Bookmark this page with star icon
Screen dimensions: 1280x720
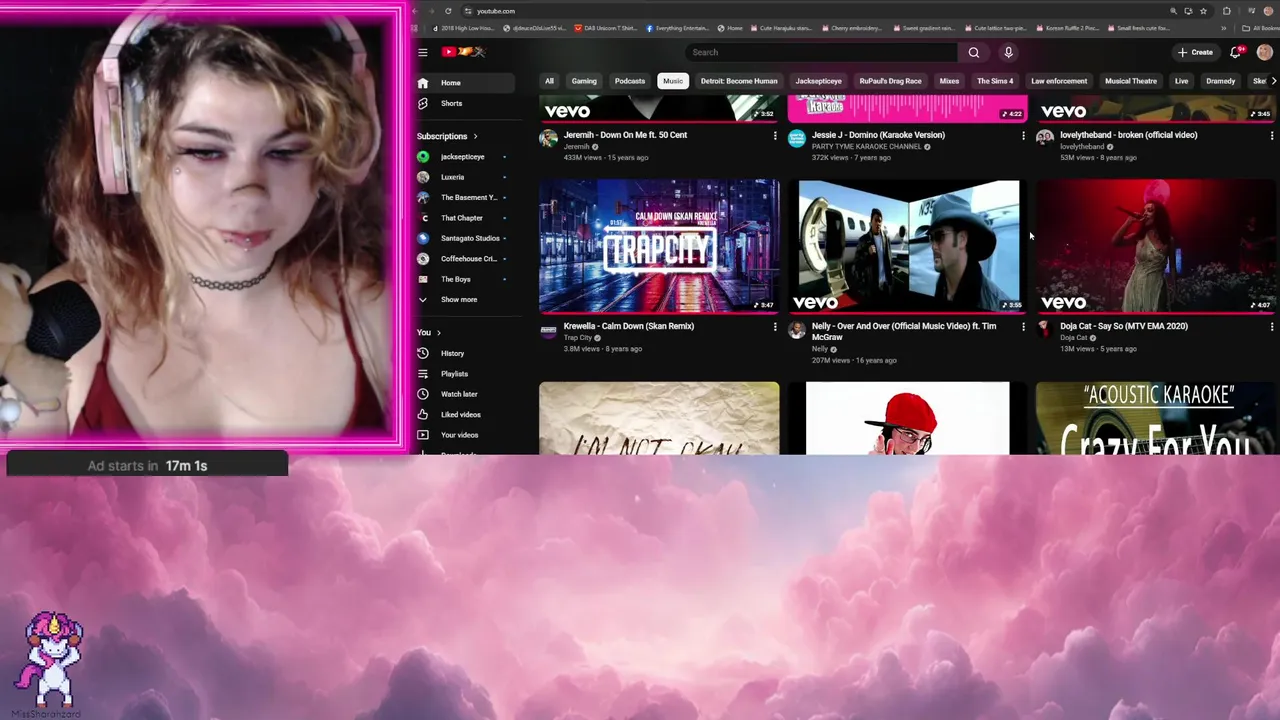1203,11
